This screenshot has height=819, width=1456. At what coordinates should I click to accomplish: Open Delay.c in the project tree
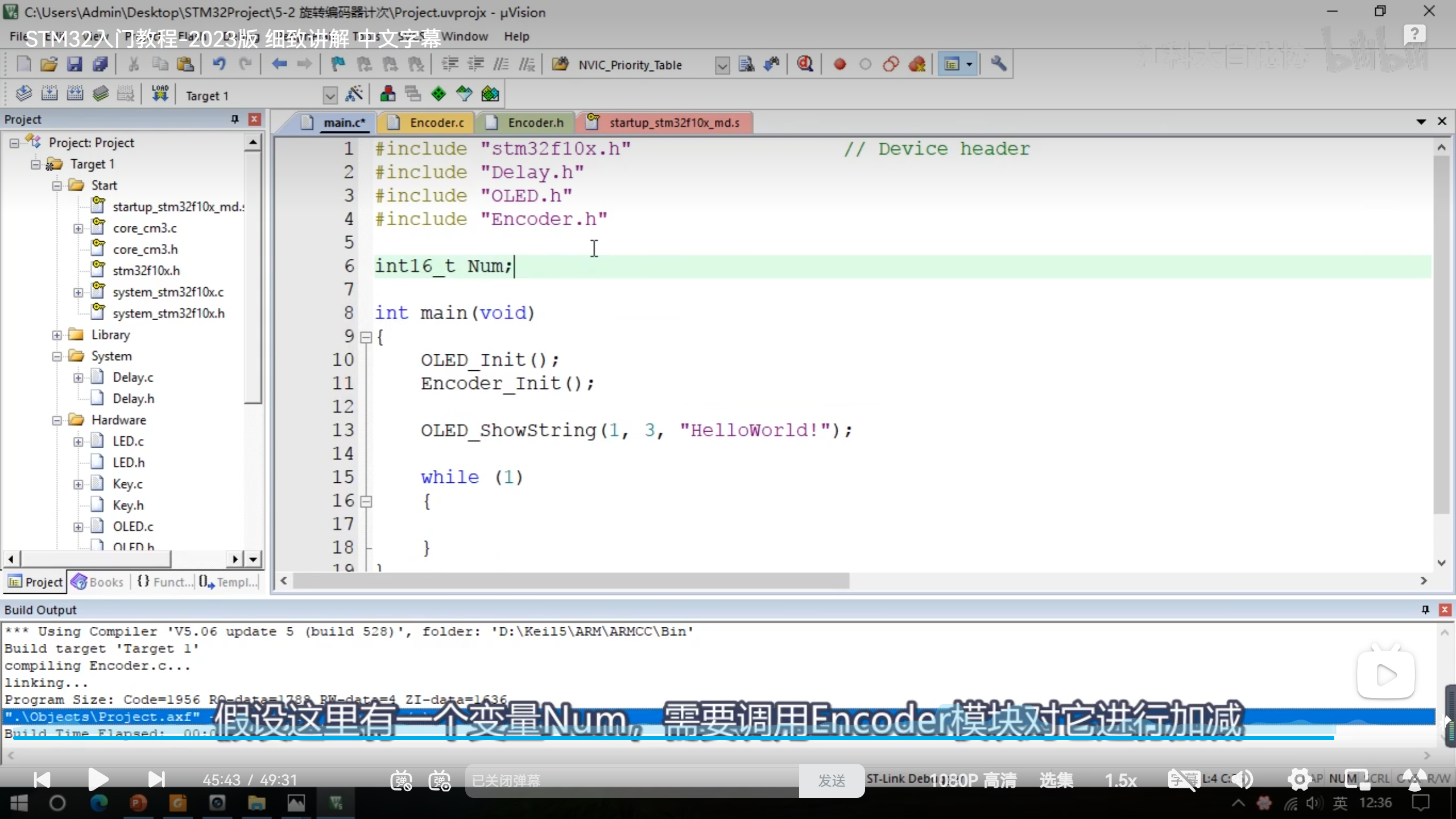pos(133,378)
